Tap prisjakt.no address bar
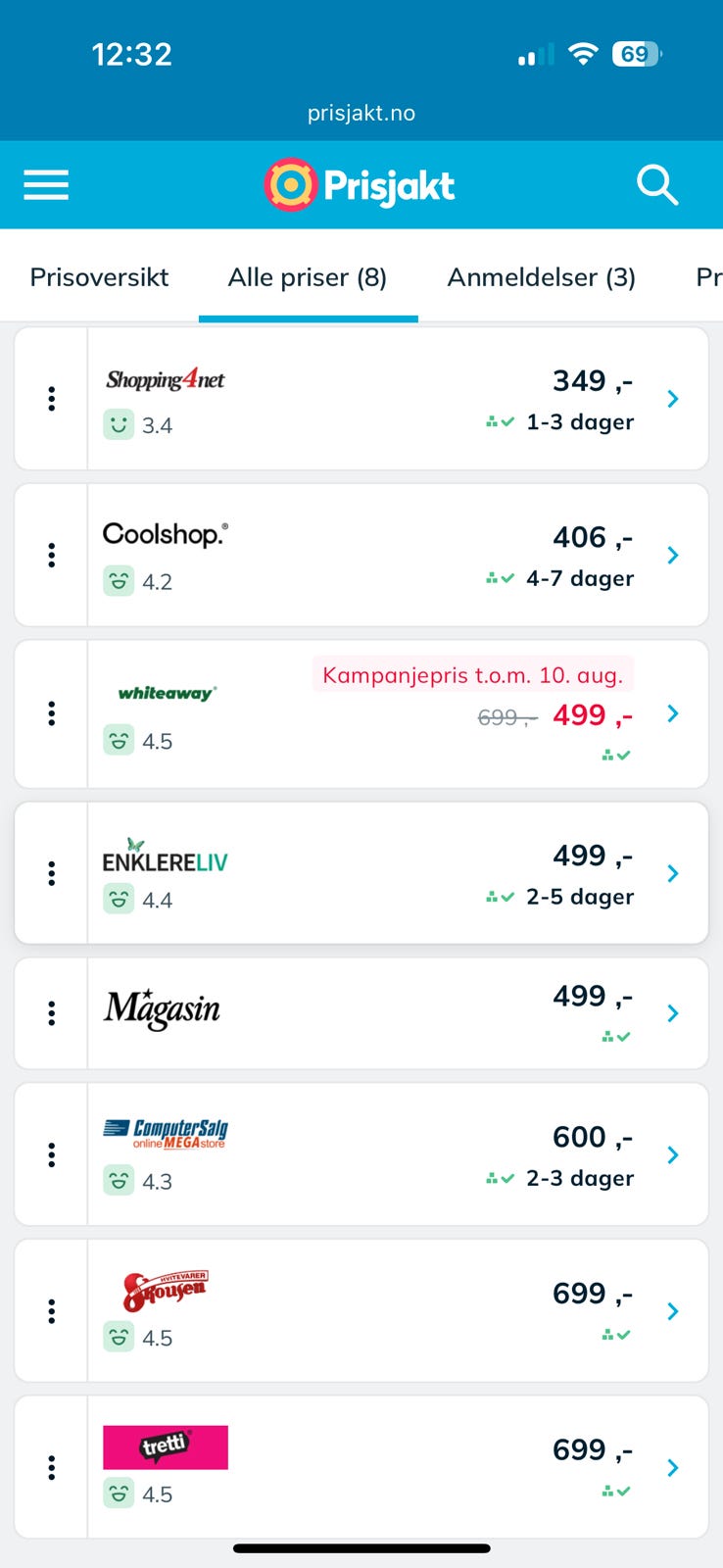The height and width of the screenshot is (1568, 723). [361, 113]
